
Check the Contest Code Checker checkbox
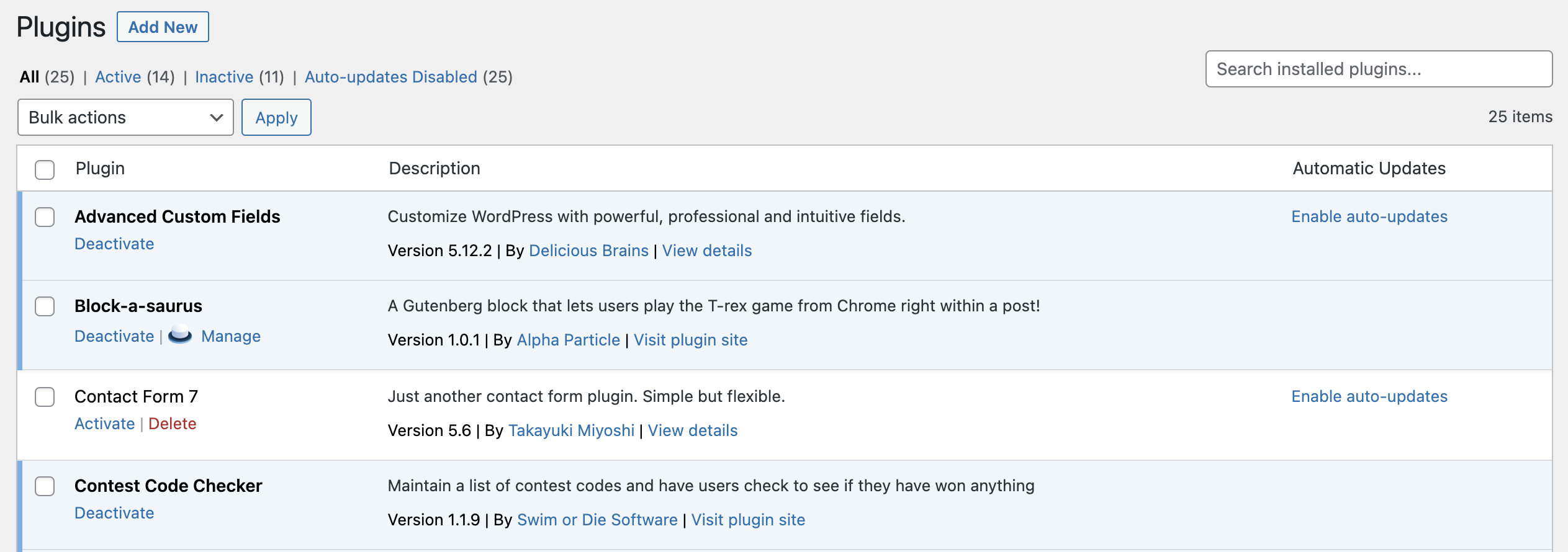[45, 486]
